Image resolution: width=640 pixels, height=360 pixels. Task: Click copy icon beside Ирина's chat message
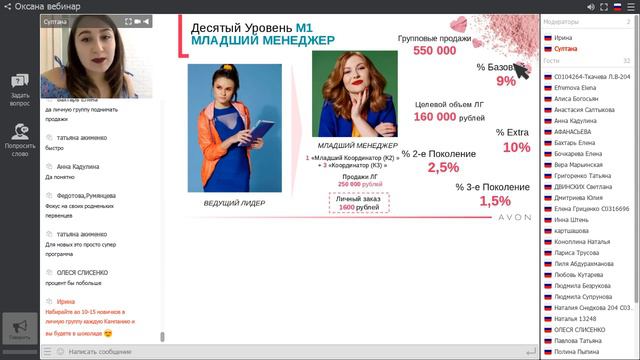(49, 302)
